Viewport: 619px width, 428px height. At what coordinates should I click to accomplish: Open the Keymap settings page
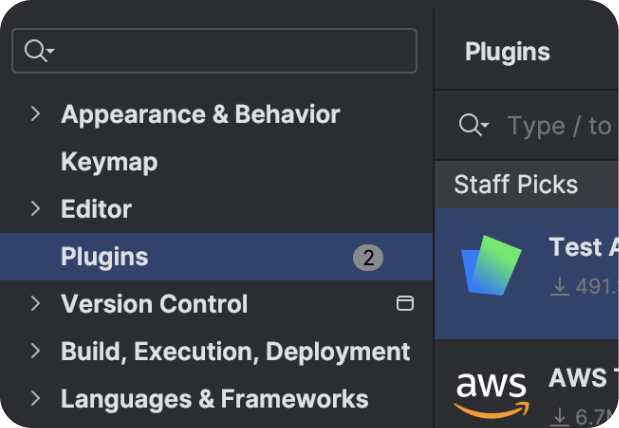(109, 162)
